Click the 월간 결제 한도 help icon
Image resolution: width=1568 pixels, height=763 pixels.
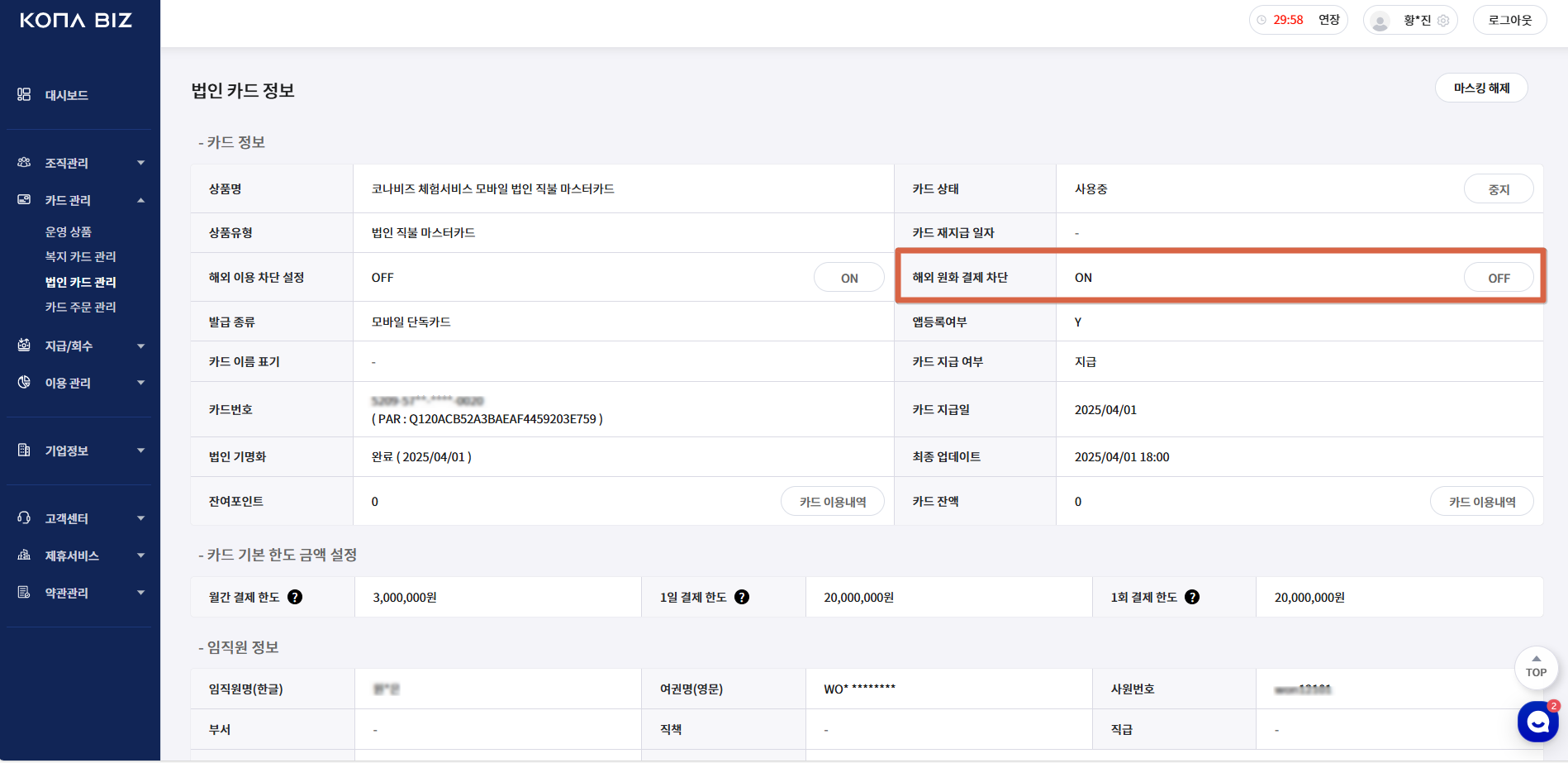295,597
